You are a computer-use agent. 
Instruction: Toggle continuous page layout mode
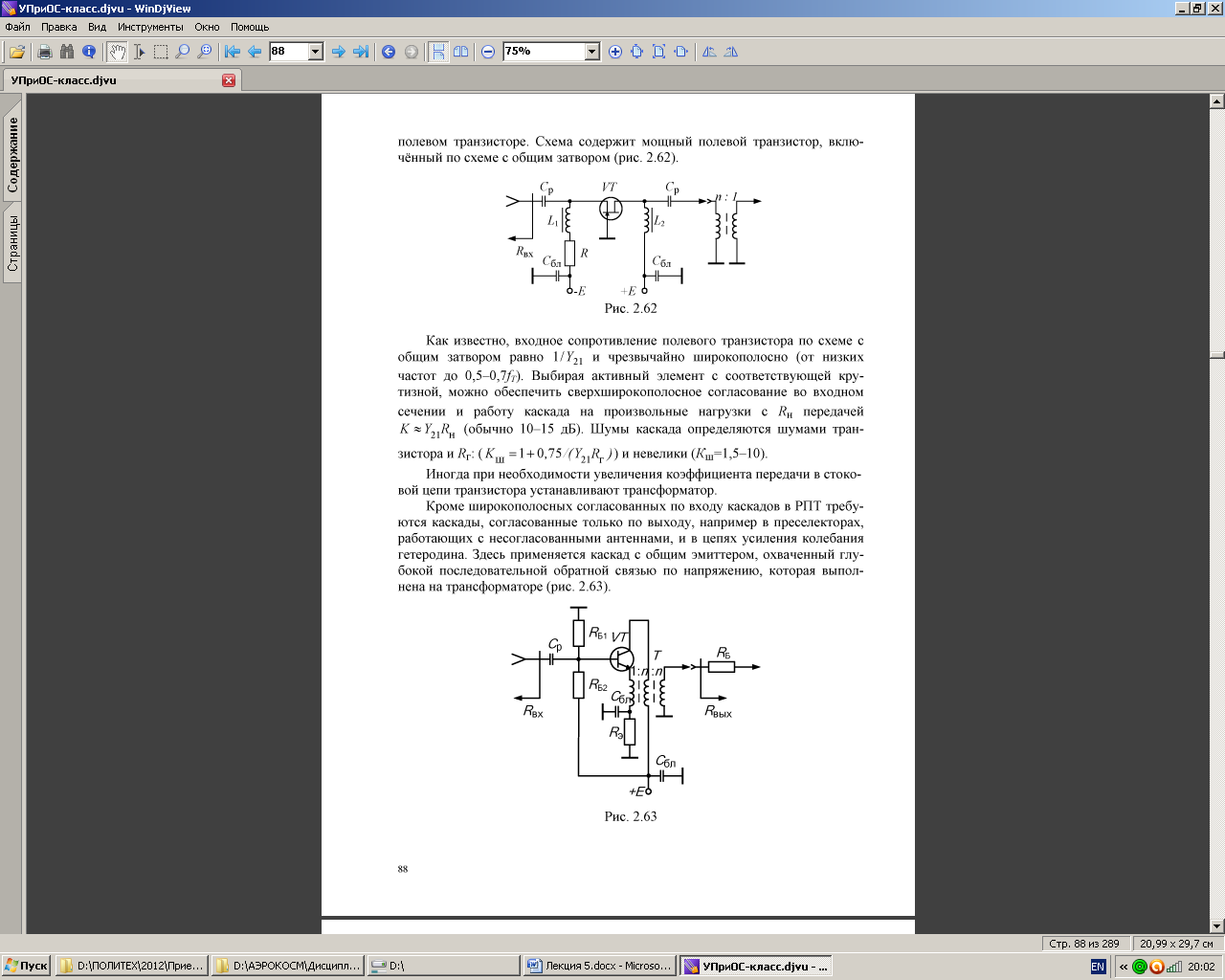point(438,52)
